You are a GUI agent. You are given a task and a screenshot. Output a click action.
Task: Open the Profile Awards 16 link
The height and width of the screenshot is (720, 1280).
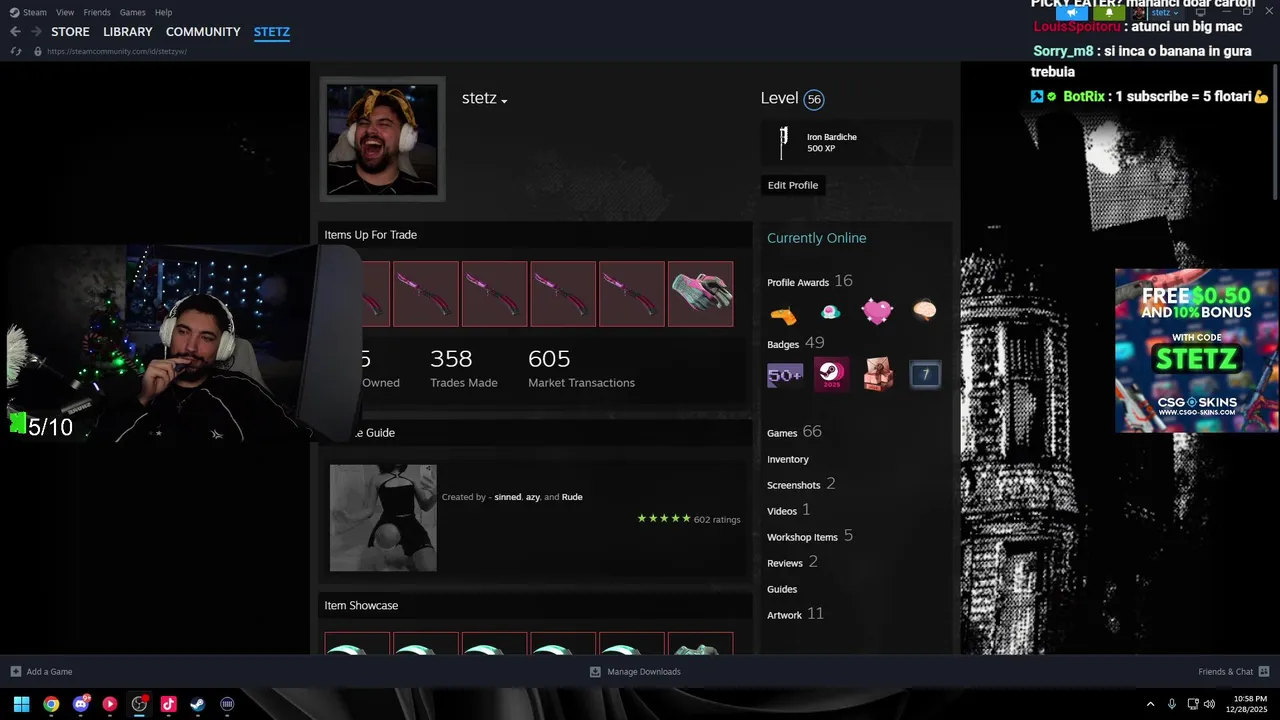click(810, 281)
